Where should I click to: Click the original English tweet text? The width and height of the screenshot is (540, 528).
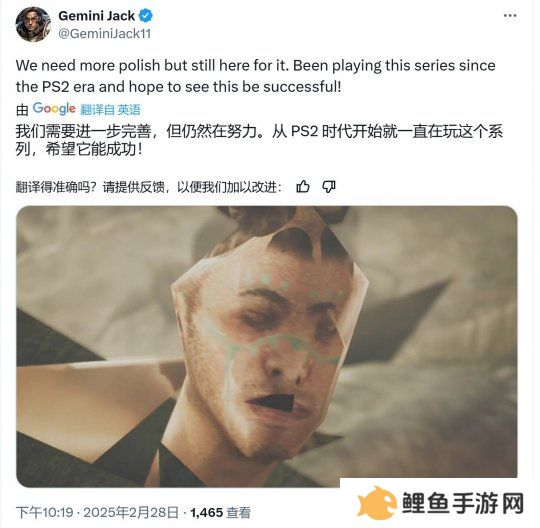pos(256,76)
